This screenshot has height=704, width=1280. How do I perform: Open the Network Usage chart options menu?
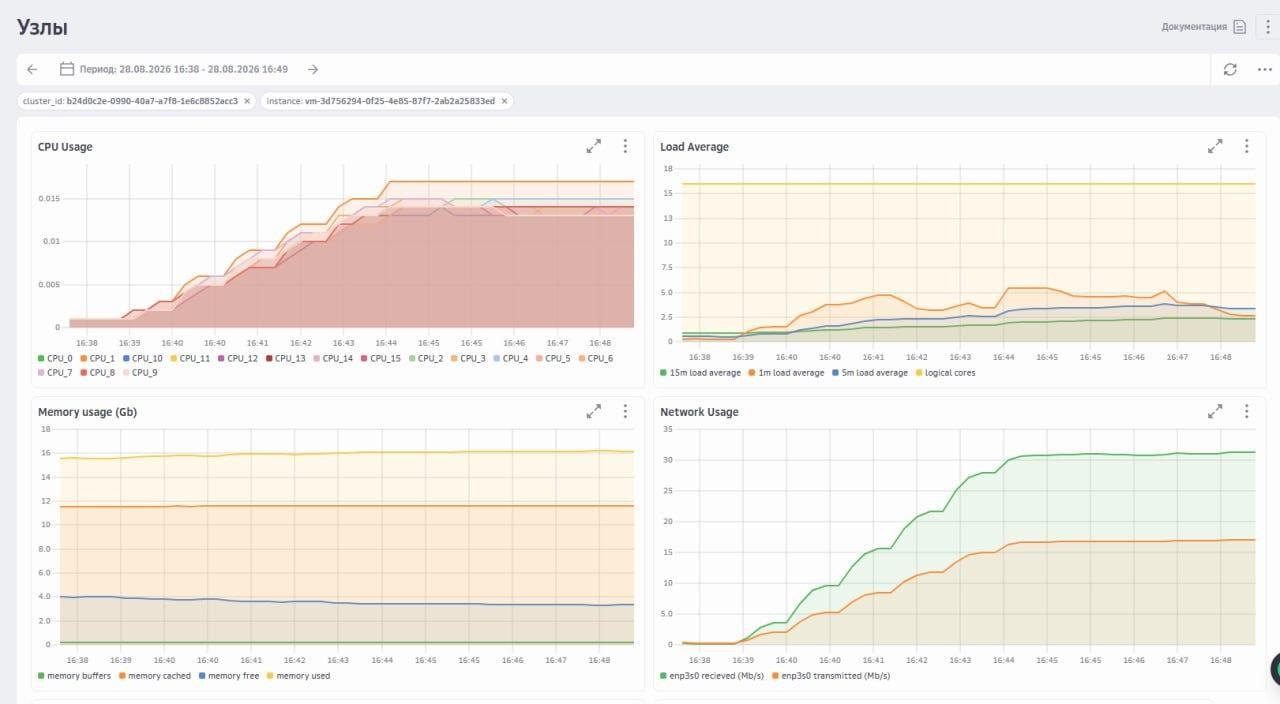[x=1246, y=411]
